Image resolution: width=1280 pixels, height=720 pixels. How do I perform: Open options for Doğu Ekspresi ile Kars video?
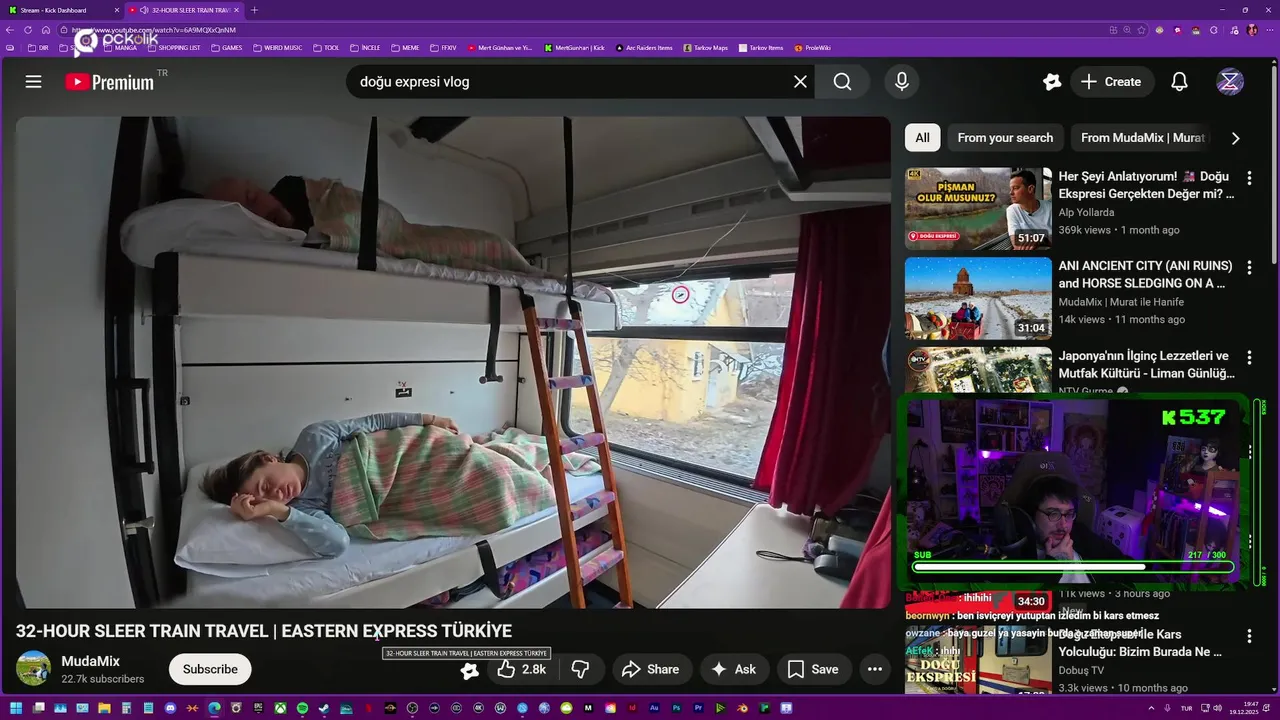(x=1249, y=636)
